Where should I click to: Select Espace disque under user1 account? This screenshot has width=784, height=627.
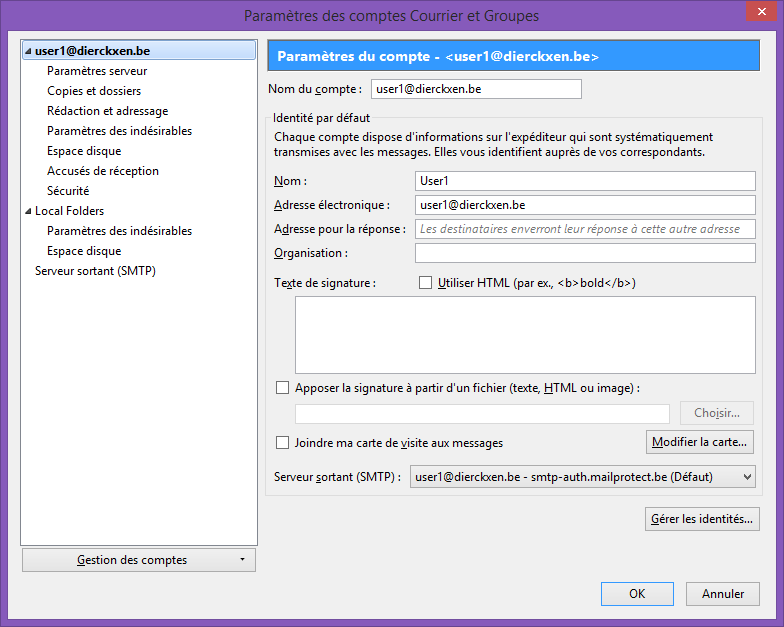pyautogui.click(x=84, y=151)
